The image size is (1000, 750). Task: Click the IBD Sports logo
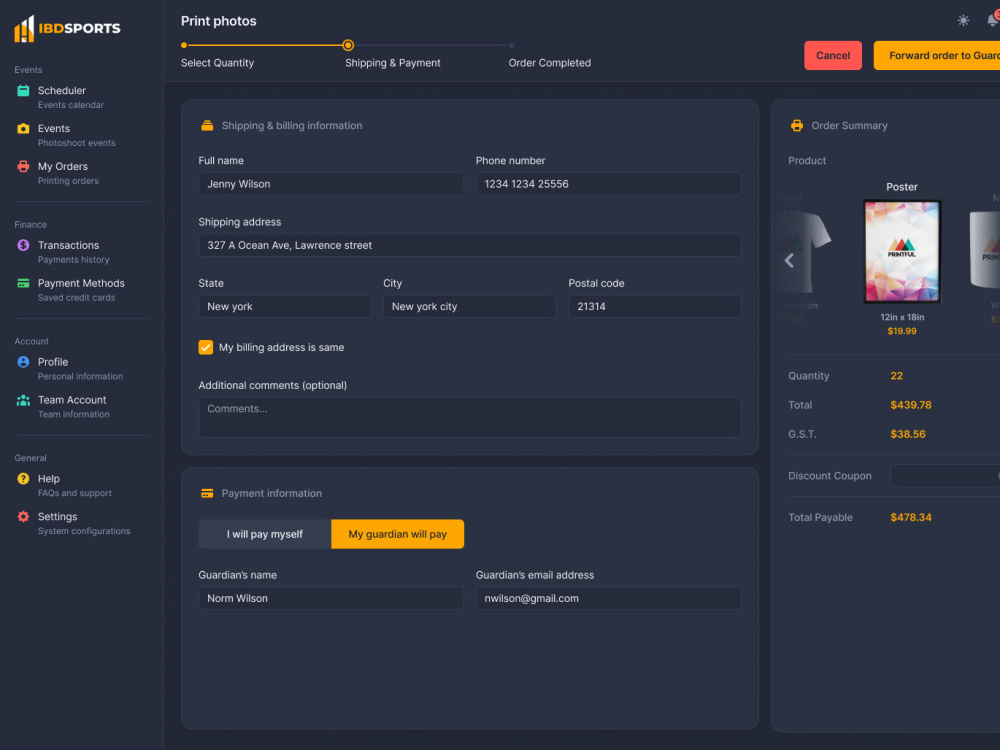click(x=67, y=29)
